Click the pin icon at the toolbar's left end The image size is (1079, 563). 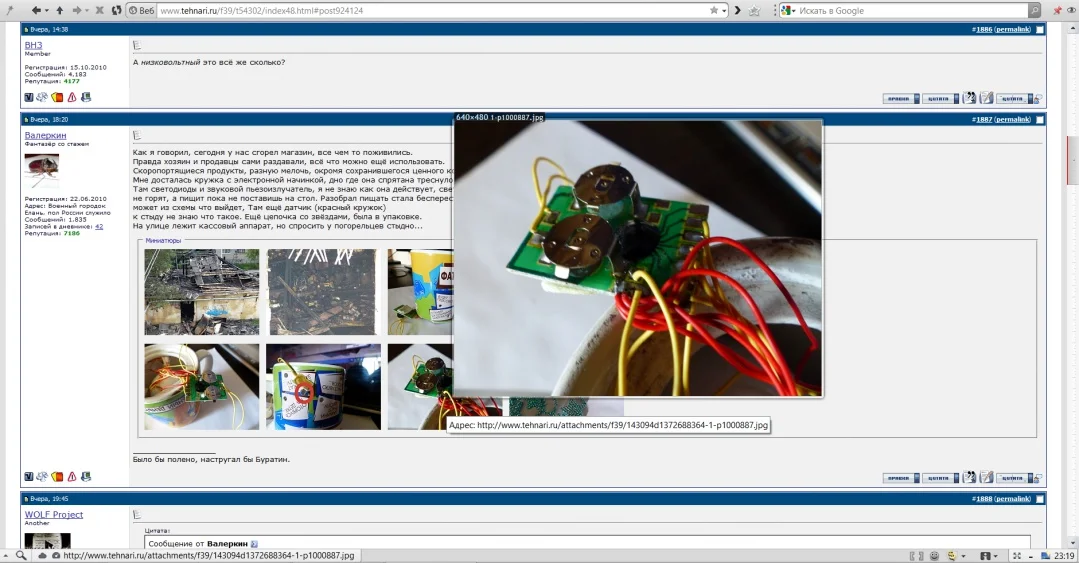point(10,10)
